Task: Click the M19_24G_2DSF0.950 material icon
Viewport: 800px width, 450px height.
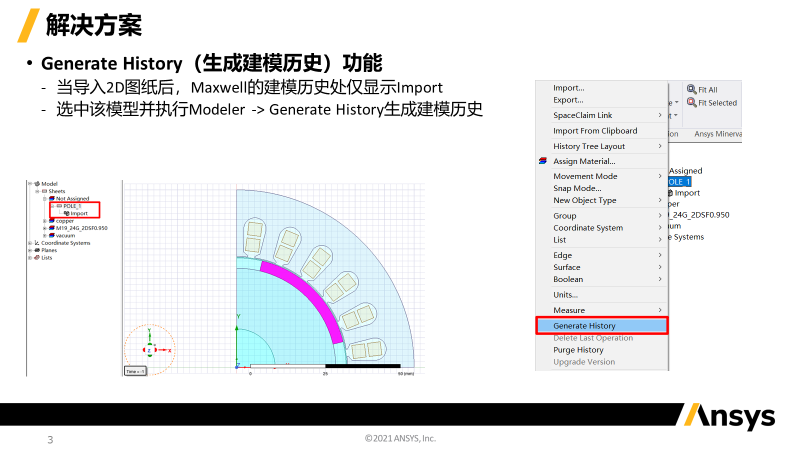Action: pos(52,228)
